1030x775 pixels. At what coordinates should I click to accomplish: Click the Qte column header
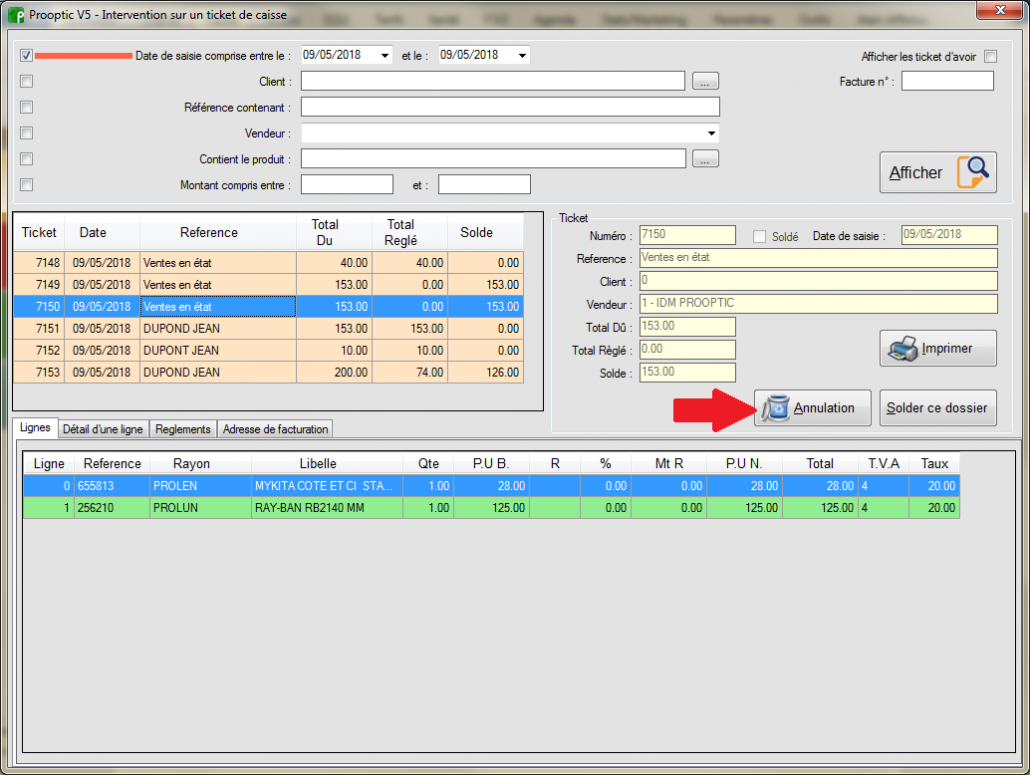pyautogui.click(x=428, y=464)
